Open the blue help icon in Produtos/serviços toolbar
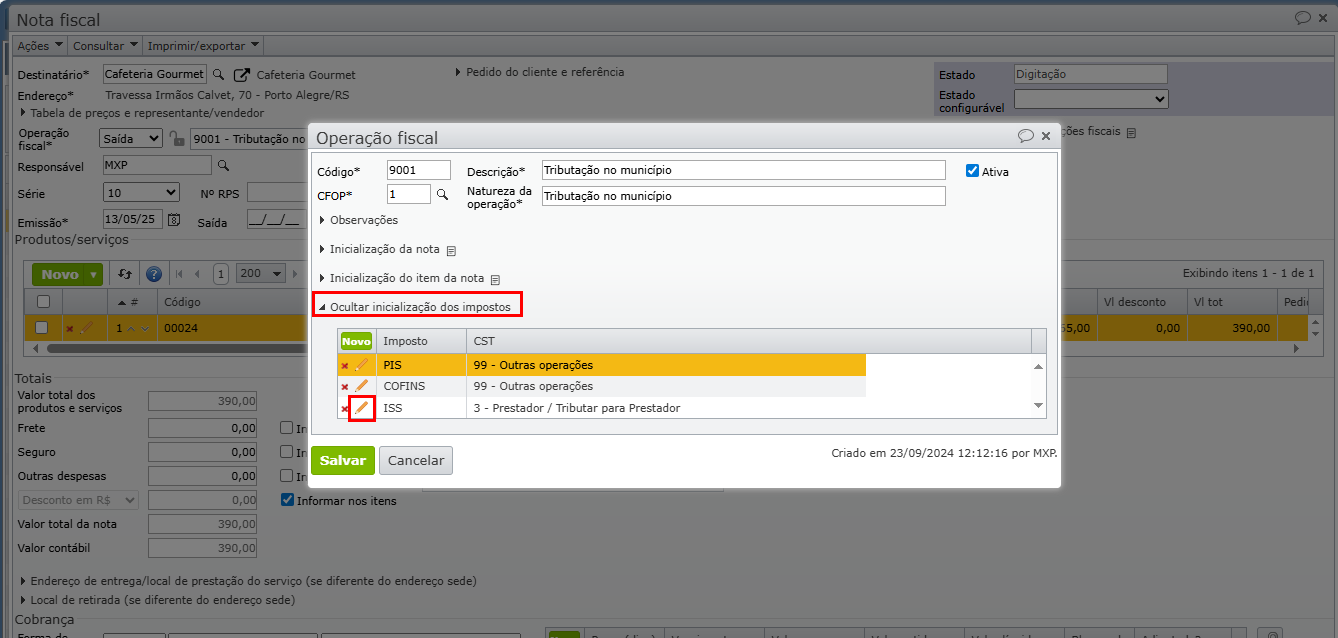This screenshot has width=1338, height=638. (153, 274)
